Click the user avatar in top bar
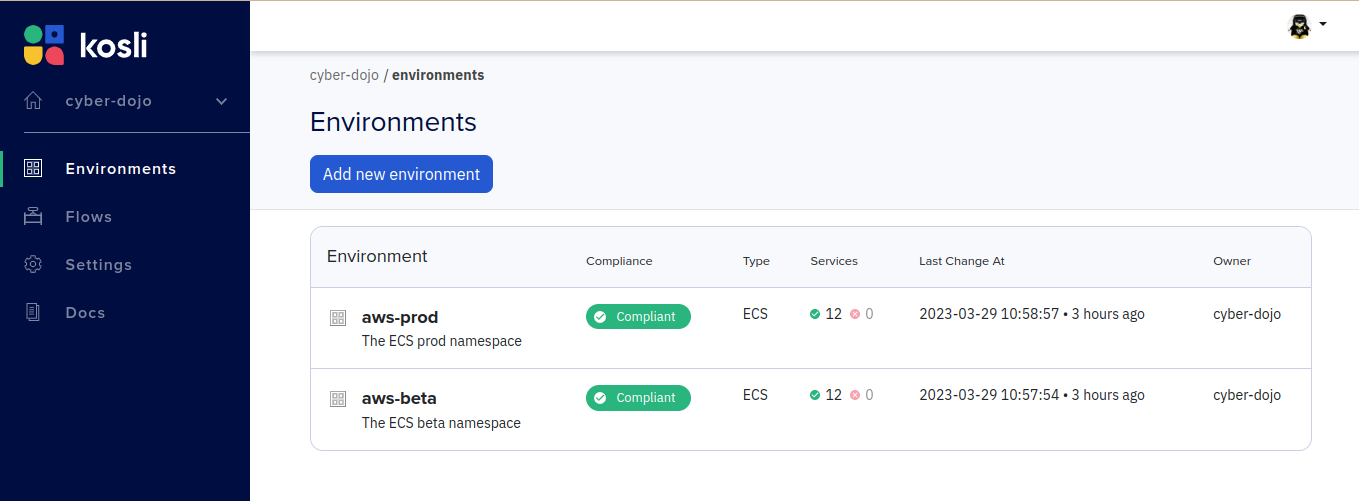1359x501 pixels. 1299,26
